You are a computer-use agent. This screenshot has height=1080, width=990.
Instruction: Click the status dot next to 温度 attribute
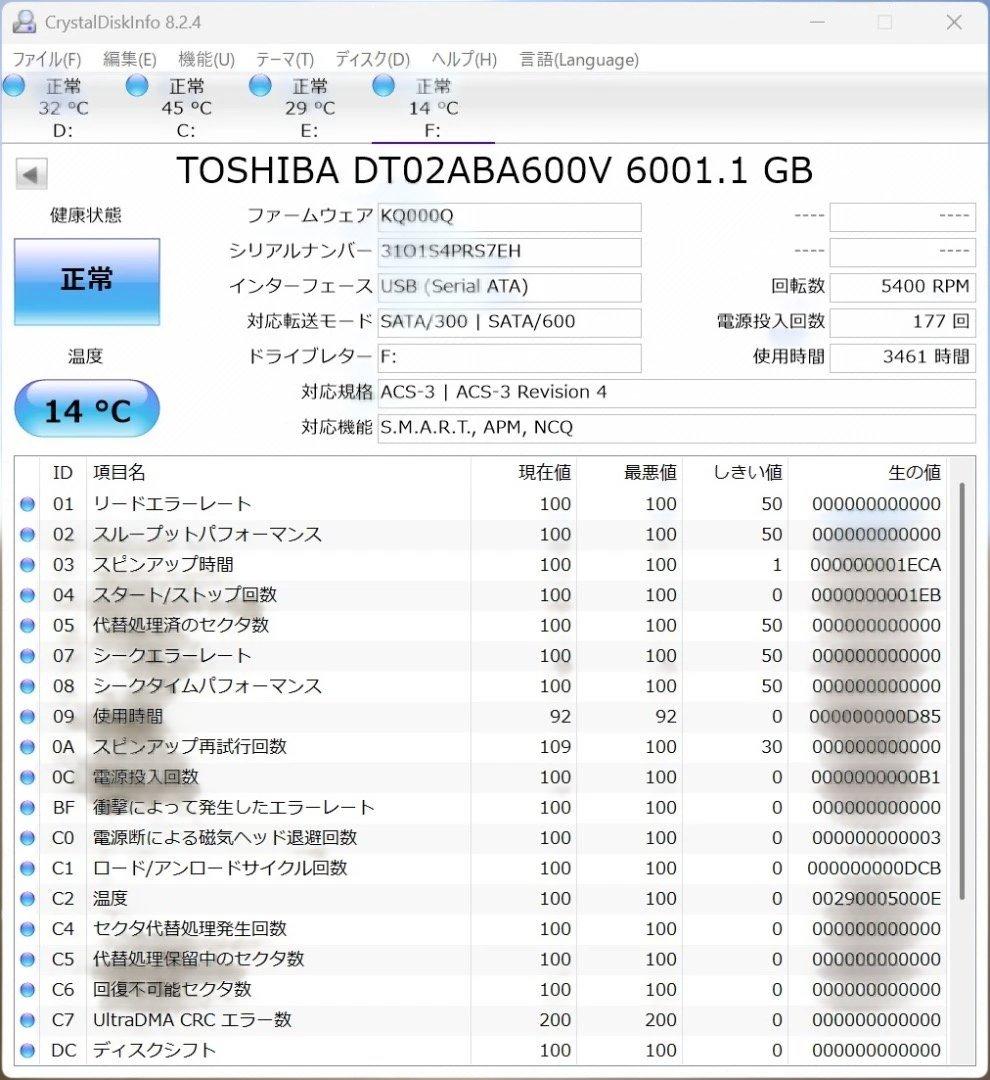pyautogui.click(x=27, y=898)
